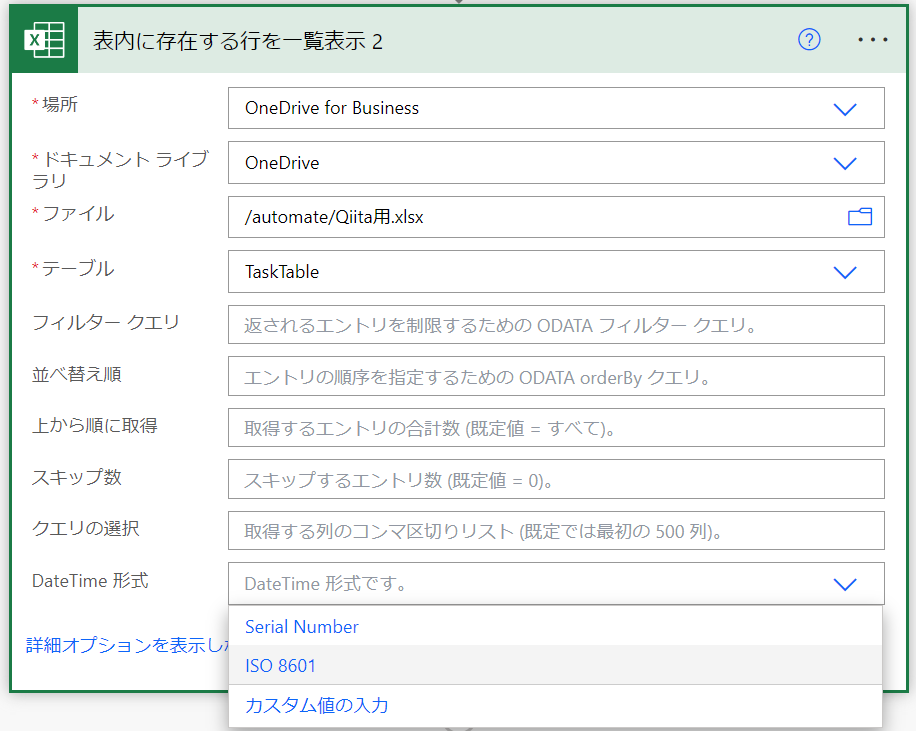The height and width of the screenshot is (731, 916).
Task: Click the title 表内に存在する行を一覧表示 2
Action: [x=238, y=41]
